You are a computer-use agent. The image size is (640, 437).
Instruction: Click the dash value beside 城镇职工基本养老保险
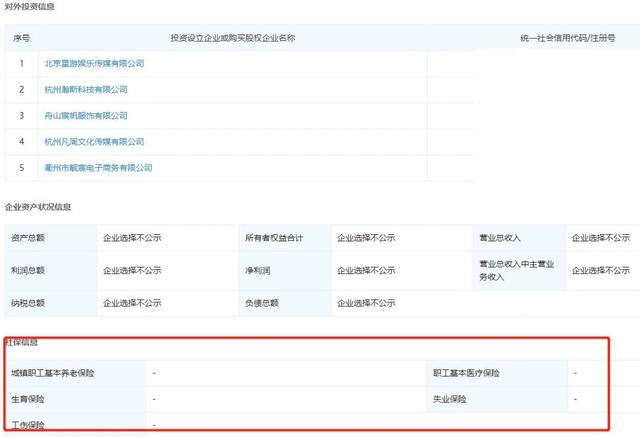[154, 373]
